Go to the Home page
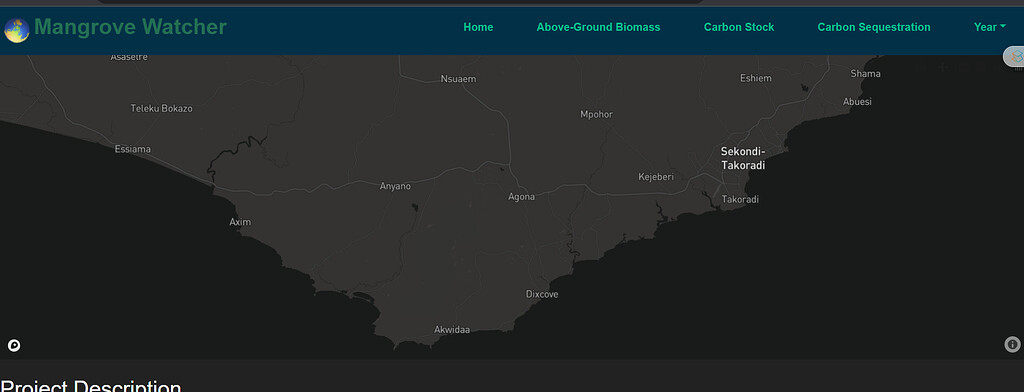The width and height of the screenshot is (1024, 392). pos(478,27)
